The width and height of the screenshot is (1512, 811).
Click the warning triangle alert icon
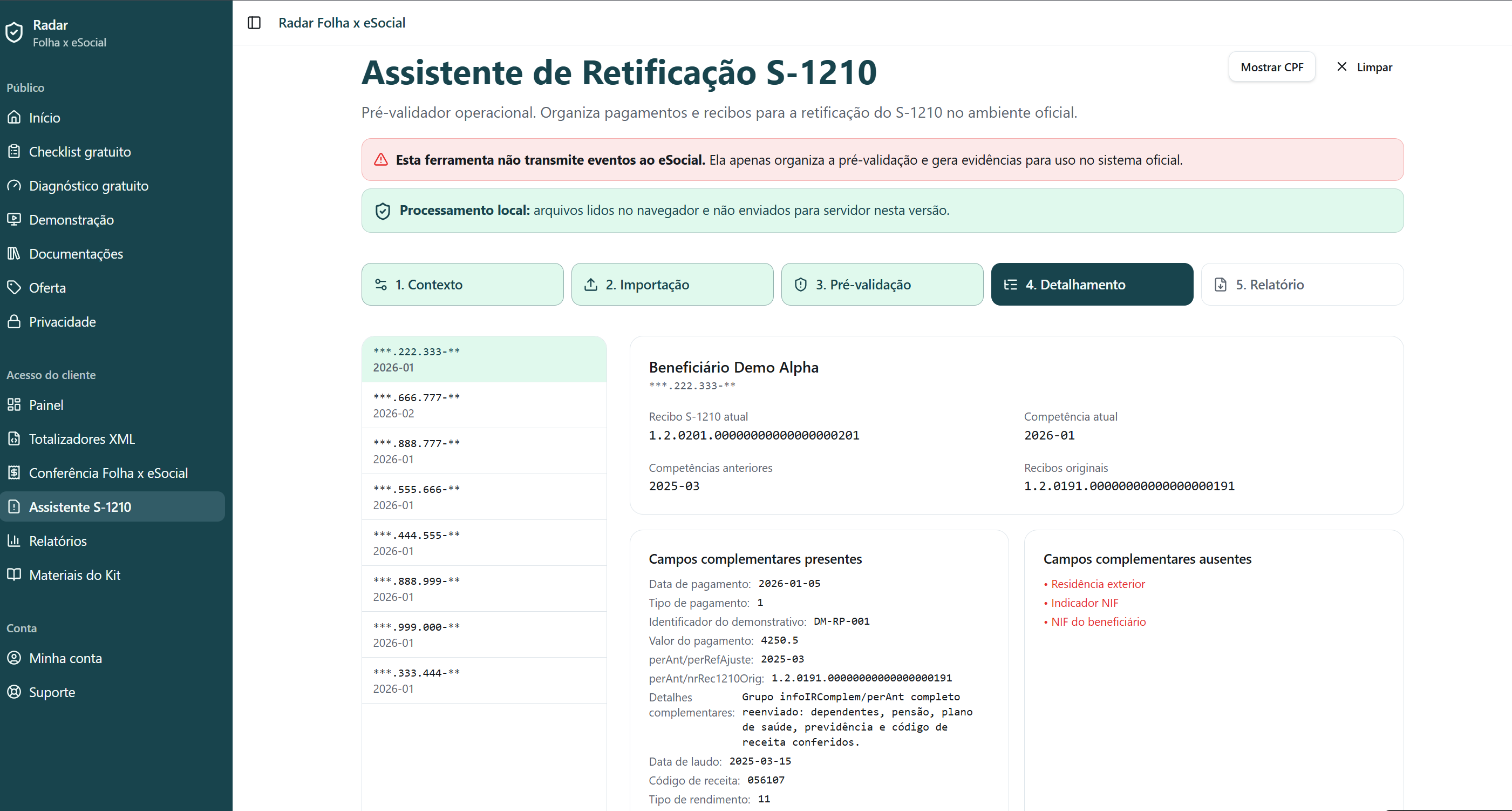381,160
